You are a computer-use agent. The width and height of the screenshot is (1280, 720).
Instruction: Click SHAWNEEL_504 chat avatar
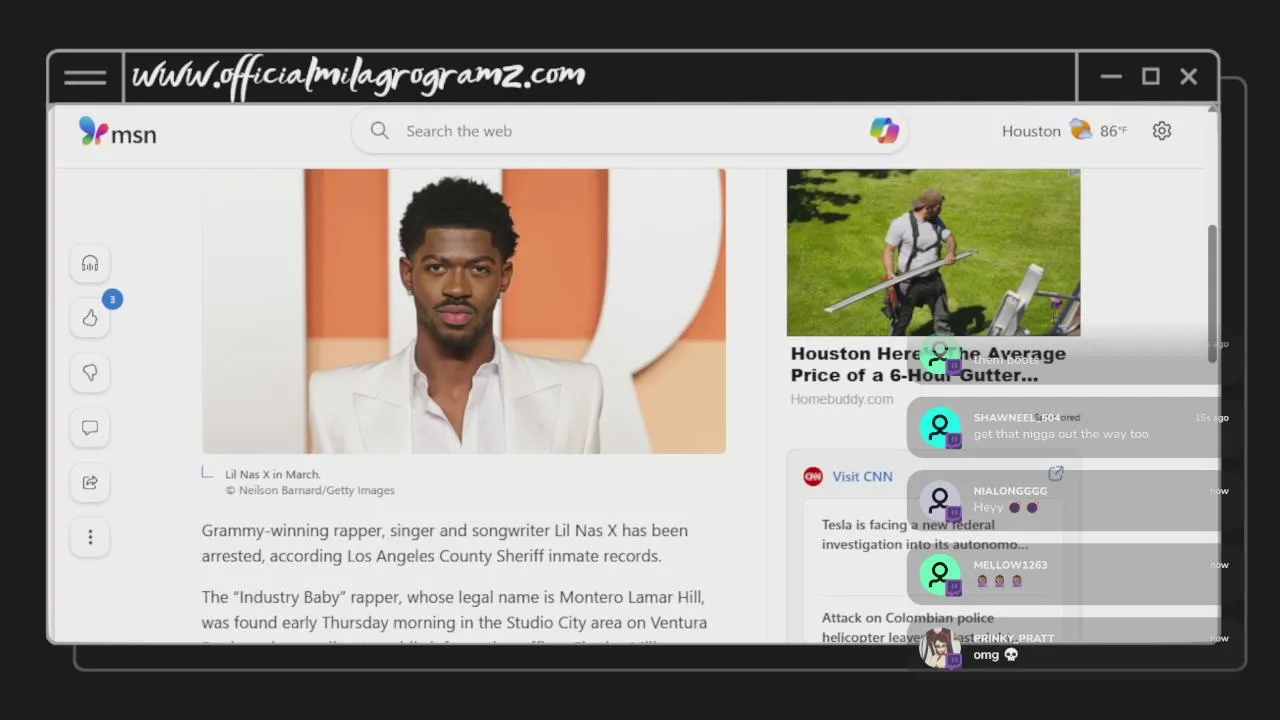[x=939, y=428]
